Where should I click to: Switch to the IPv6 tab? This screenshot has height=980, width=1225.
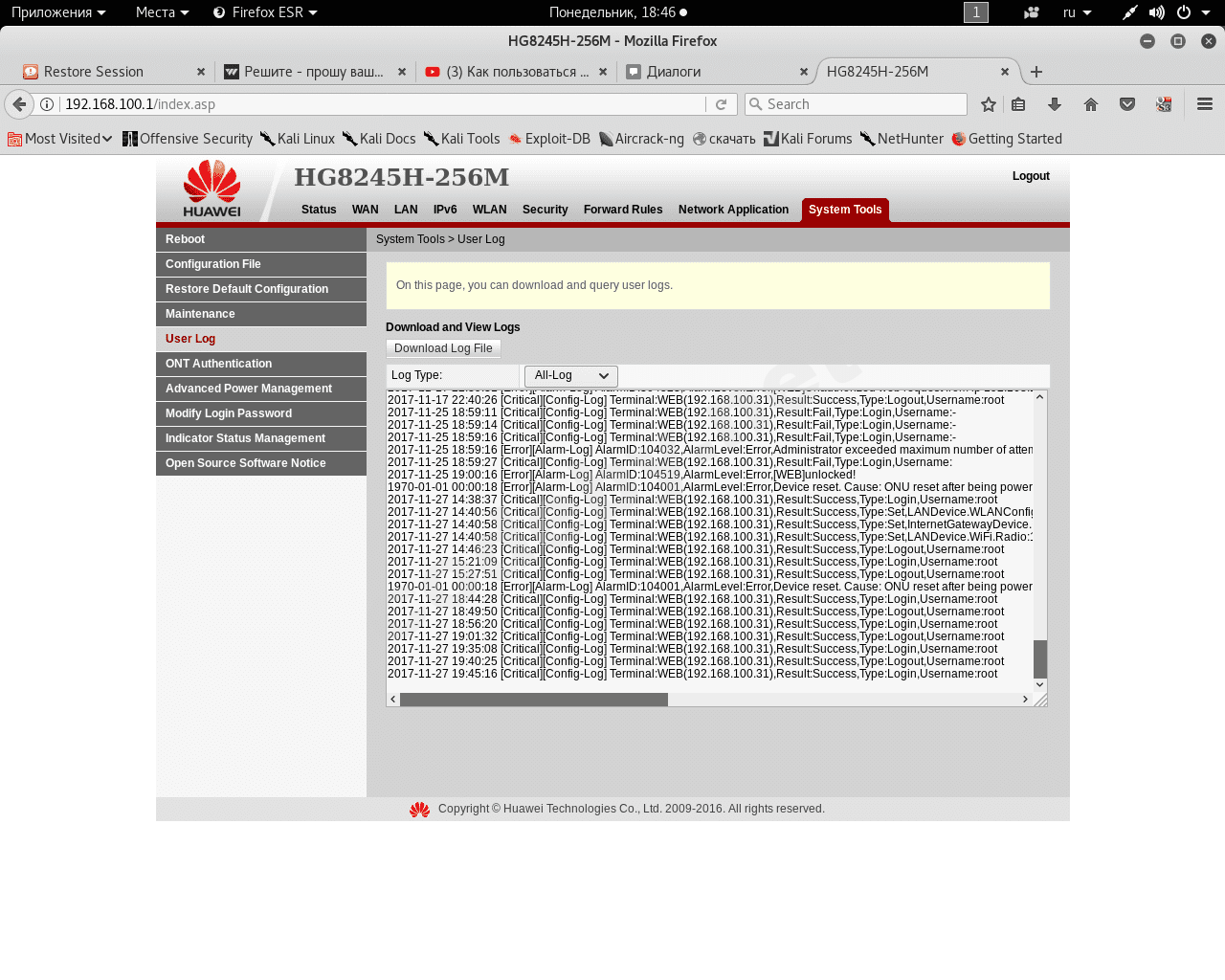[x=445, y=210]
